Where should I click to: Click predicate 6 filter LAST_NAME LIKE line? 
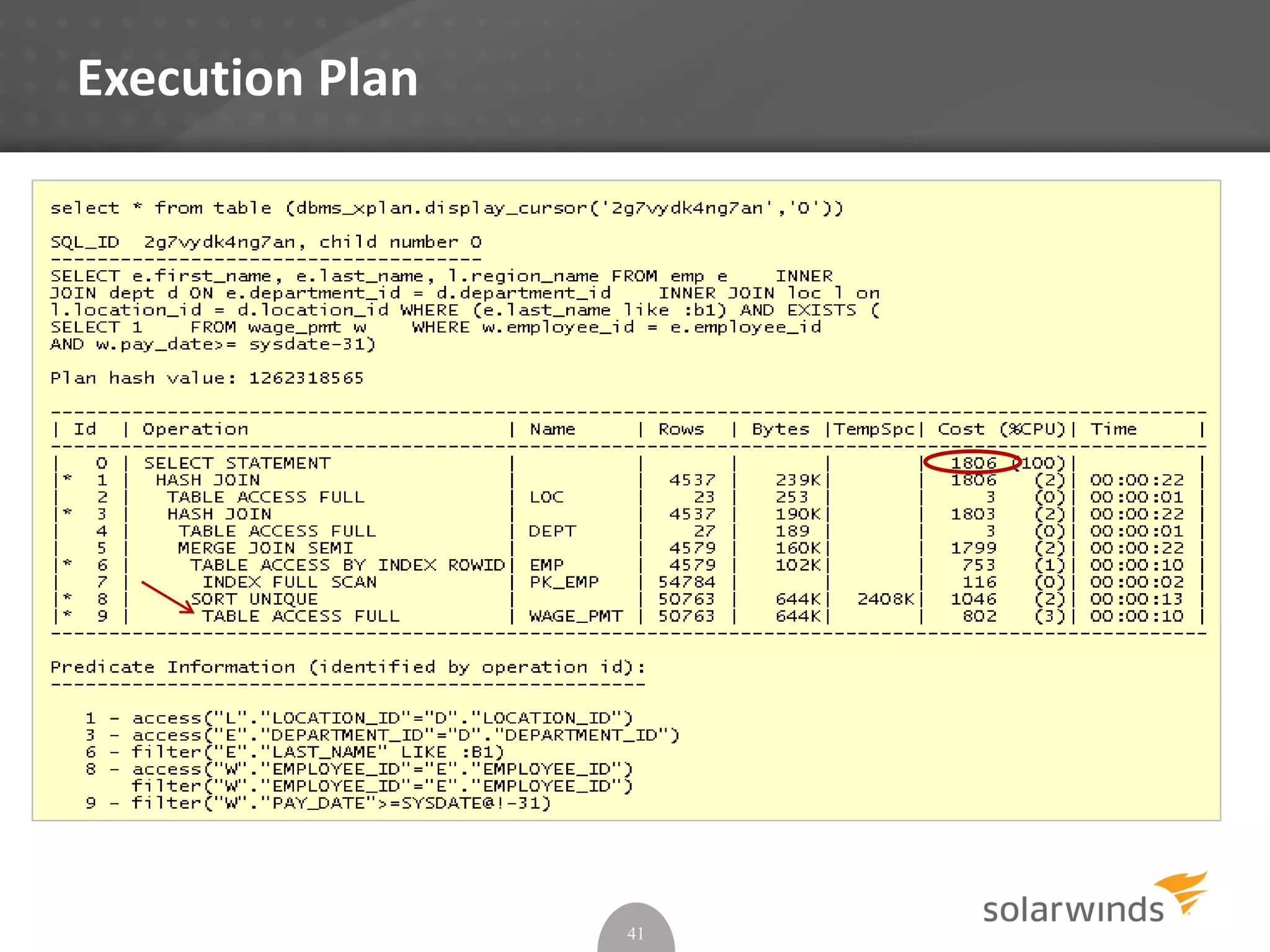point(295,752)
